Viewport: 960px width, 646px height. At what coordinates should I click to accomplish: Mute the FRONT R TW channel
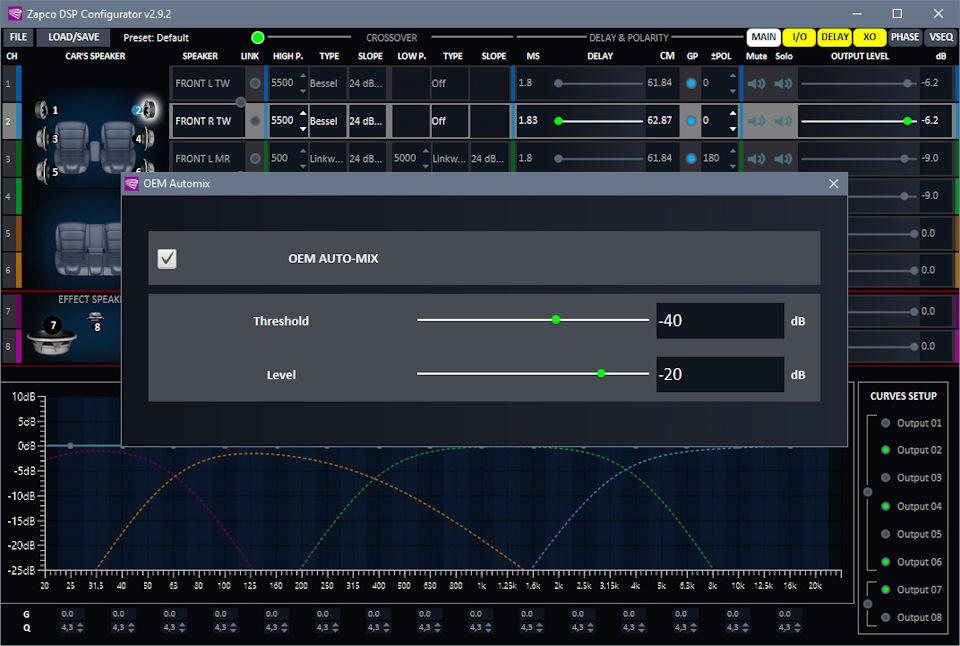(757, 121)
